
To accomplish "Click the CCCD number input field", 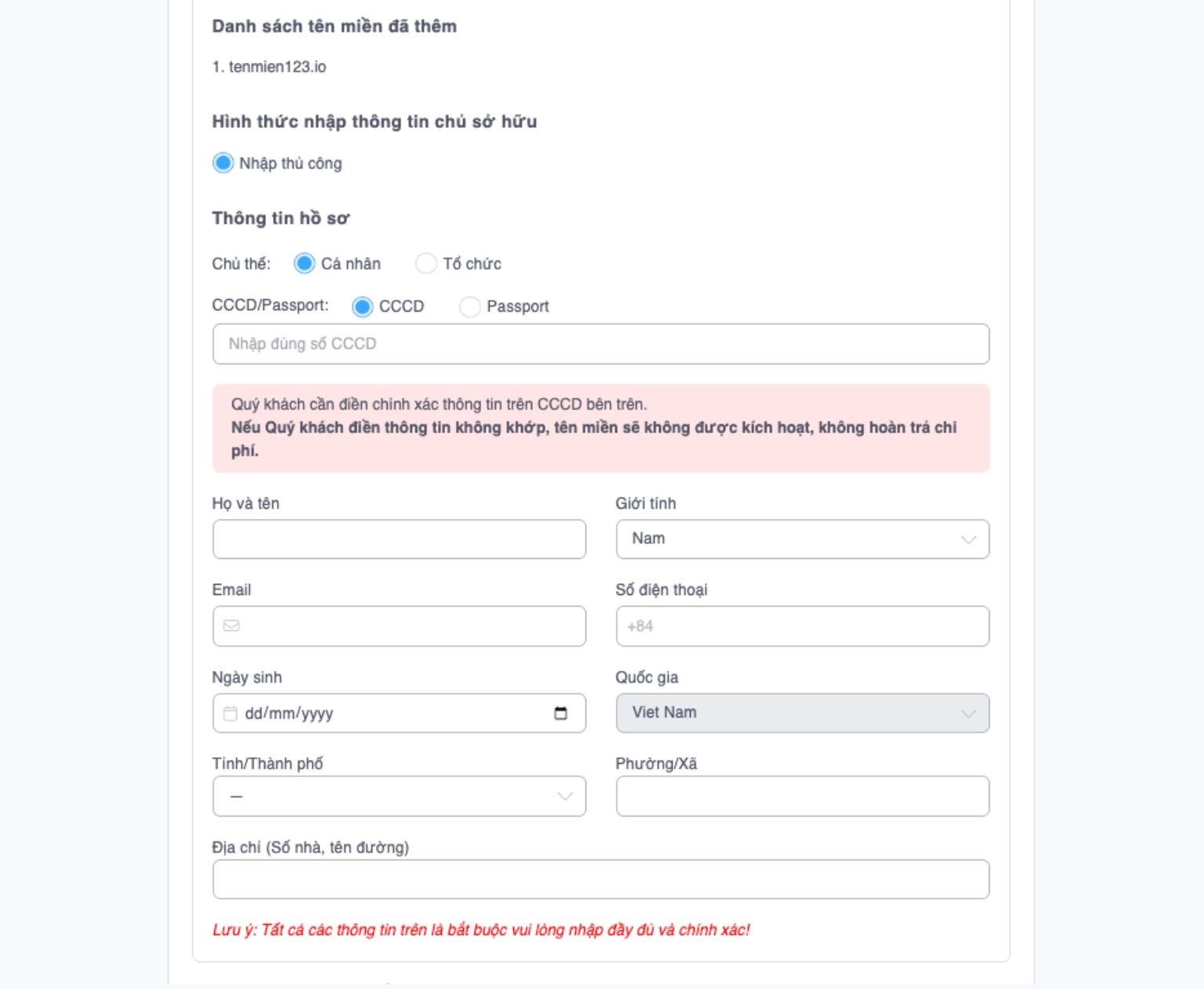I will (x=600, y=344).
